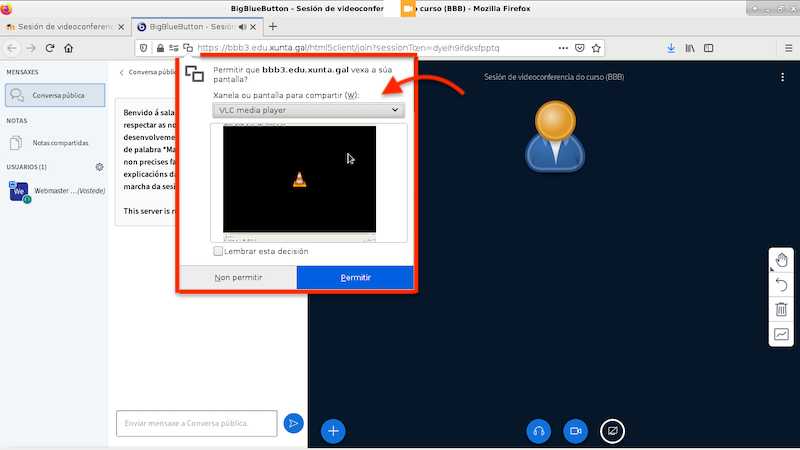Open the three-dot options menu

click(782, 77)
